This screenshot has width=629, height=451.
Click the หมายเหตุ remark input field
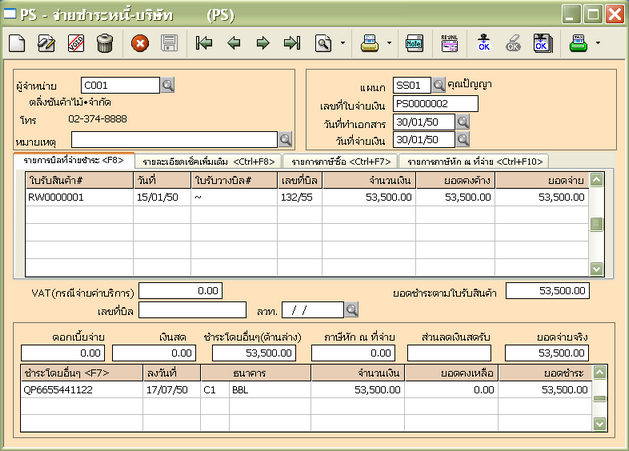point(173,139)
